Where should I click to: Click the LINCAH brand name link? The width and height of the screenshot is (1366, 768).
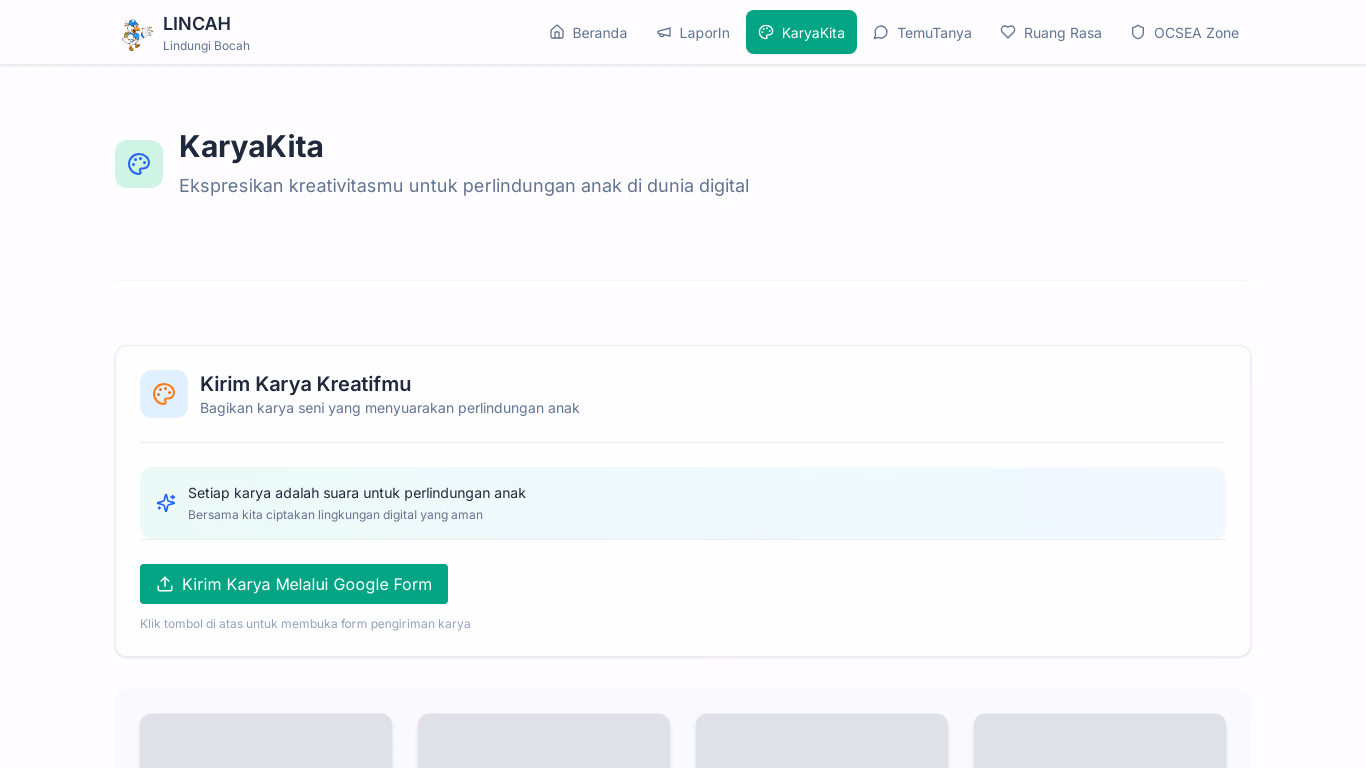click(197, 23)
